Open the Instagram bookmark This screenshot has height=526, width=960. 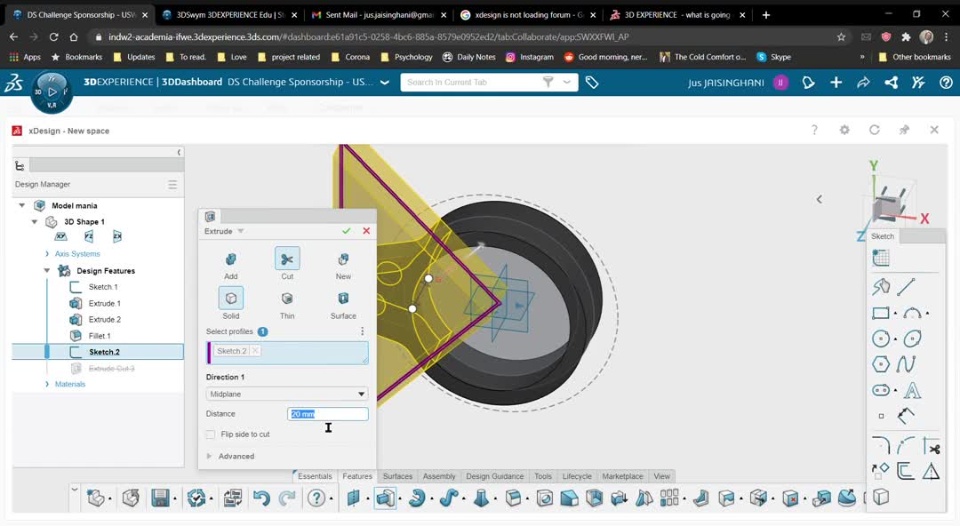pyautogui.click(x=530, y=57)
